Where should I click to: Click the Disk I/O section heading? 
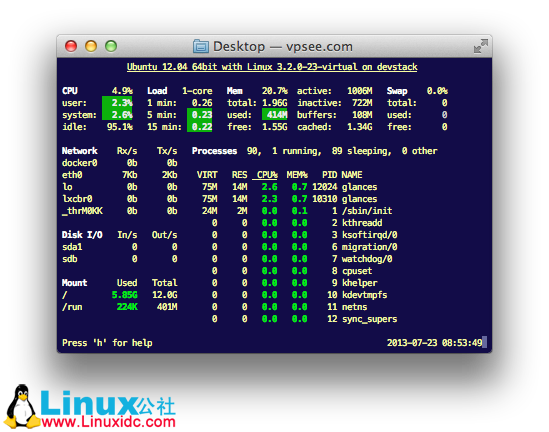pos(82,235)
